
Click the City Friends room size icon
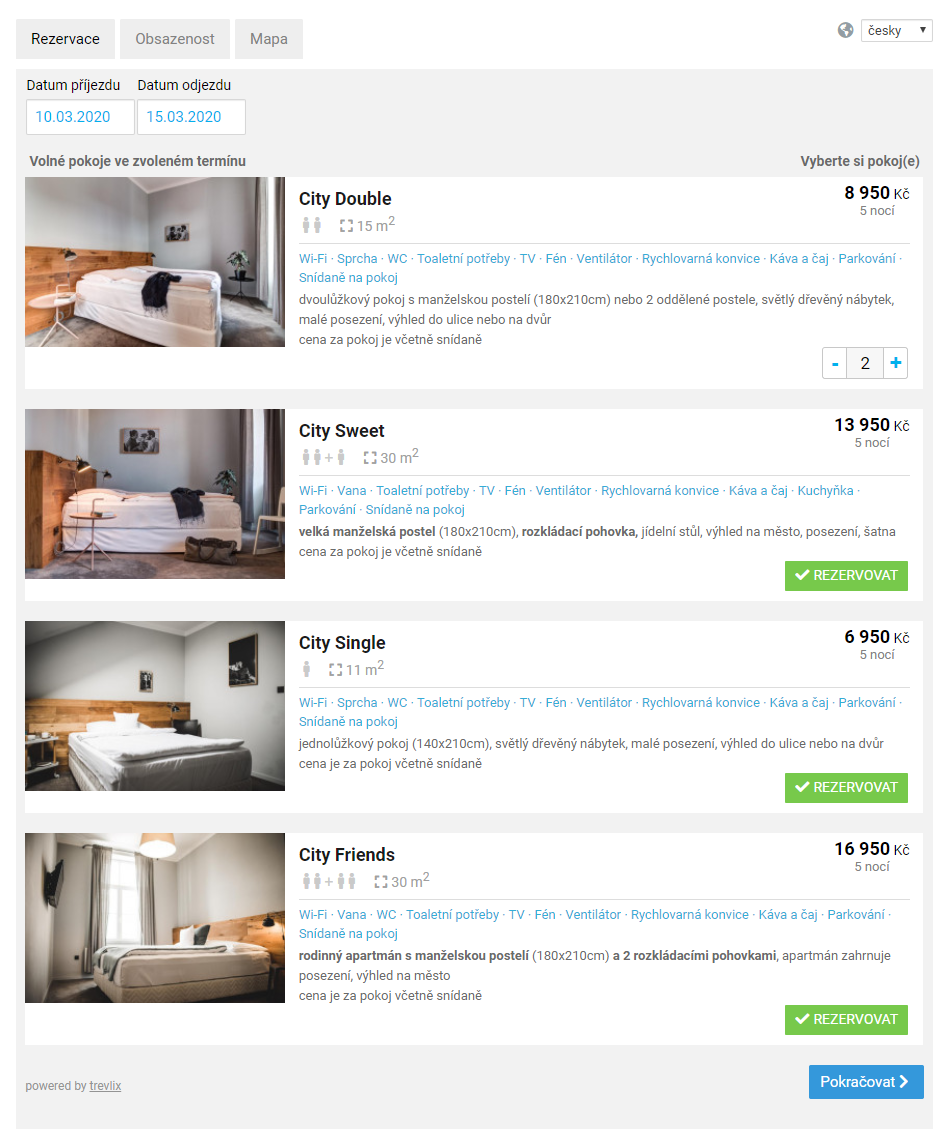(381, 882)
